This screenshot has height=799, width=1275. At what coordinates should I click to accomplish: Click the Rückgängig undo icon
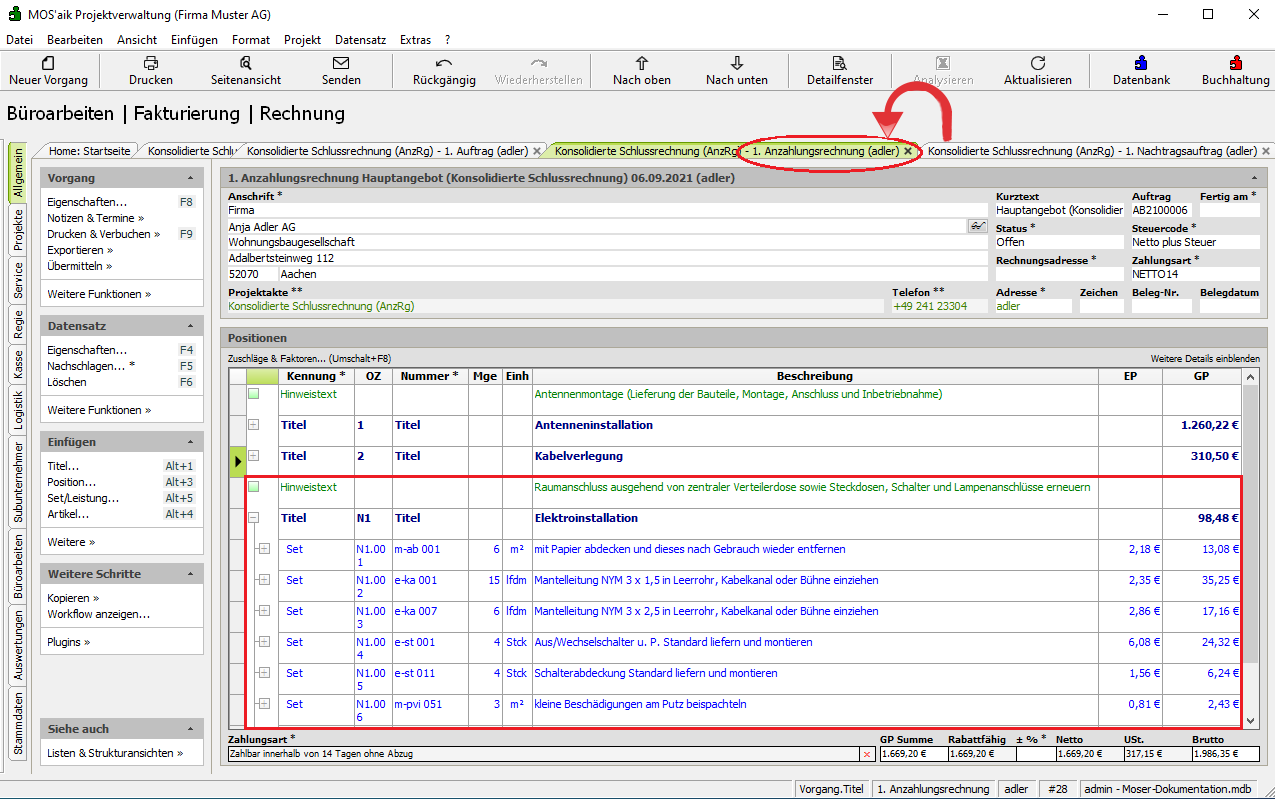[x=444, y=63]
